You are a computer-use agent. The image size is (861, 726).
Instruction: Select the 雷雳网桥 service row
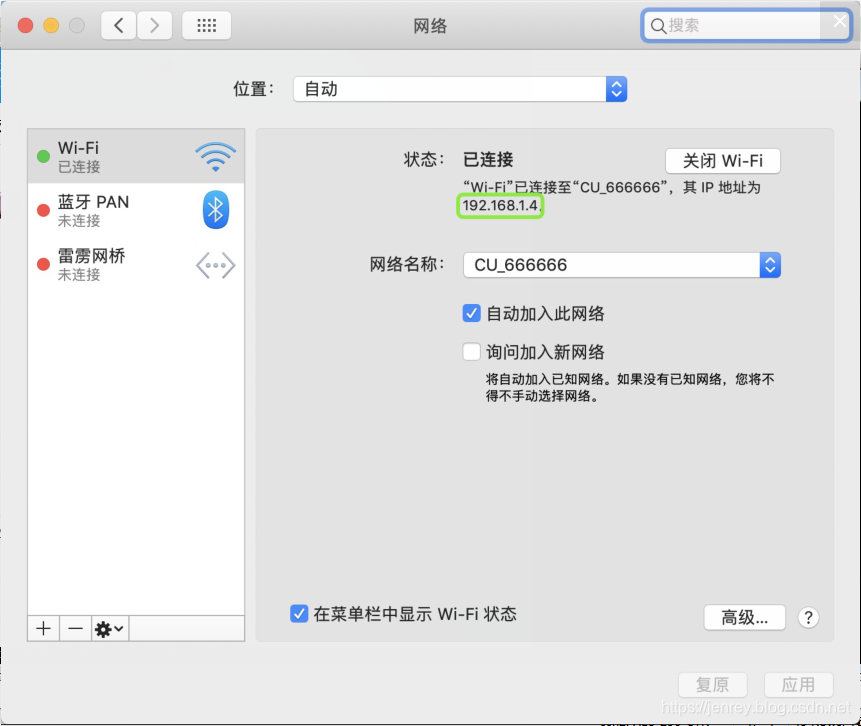[x=136, y=265]
